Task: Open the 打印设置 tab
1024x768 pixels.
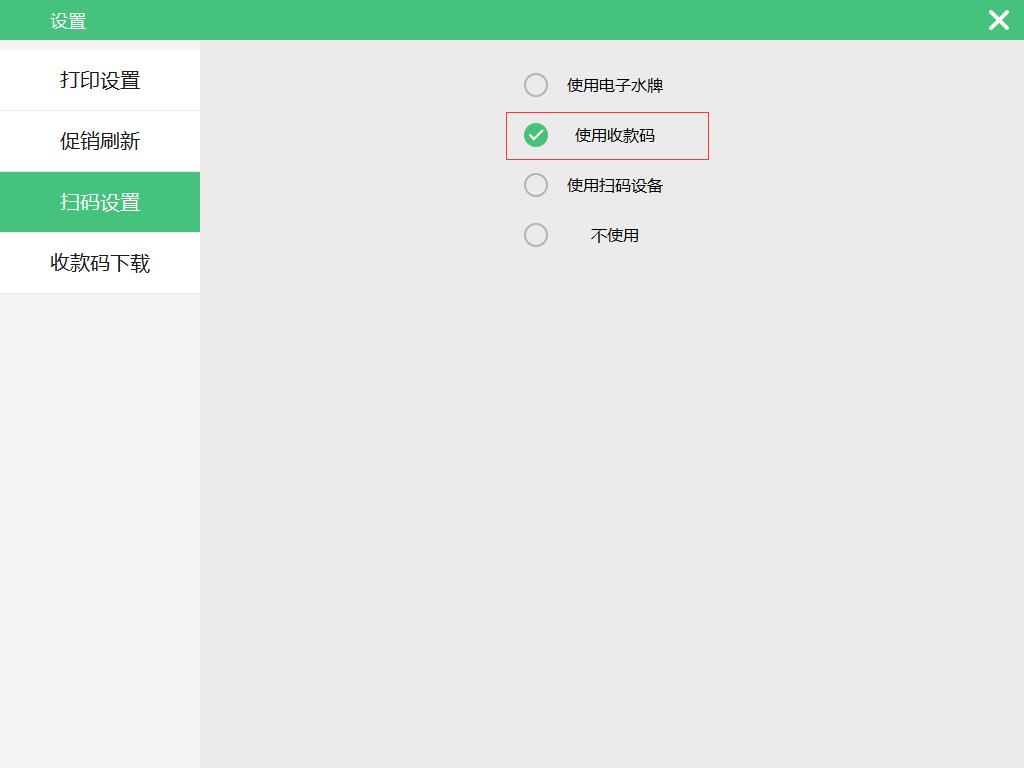Action: [x=100, y=80]
